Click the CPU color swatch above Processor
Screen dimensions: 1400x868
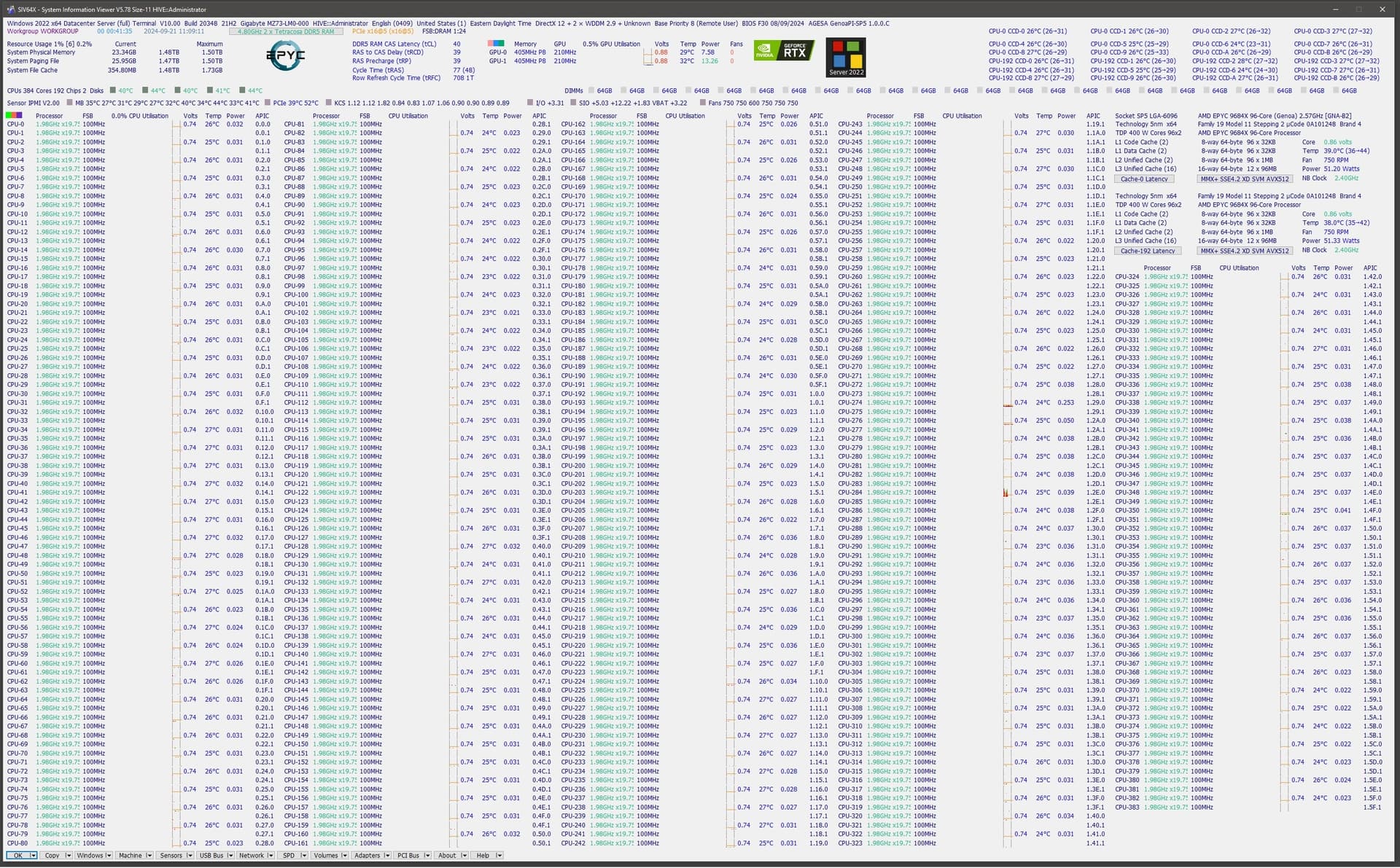pos(14,115)
